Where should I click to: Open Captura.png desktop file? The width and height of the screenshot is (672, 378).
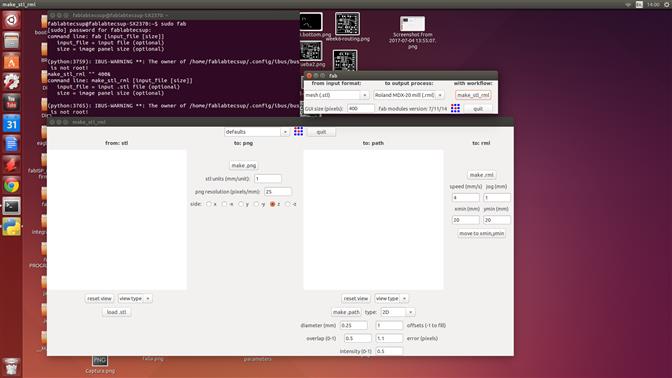click(100, 364)
